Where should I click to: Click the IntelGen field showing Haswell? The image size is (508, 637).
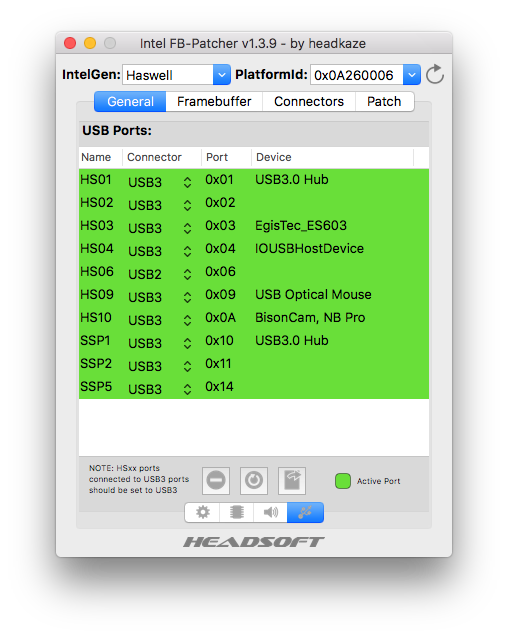(168, 75)
